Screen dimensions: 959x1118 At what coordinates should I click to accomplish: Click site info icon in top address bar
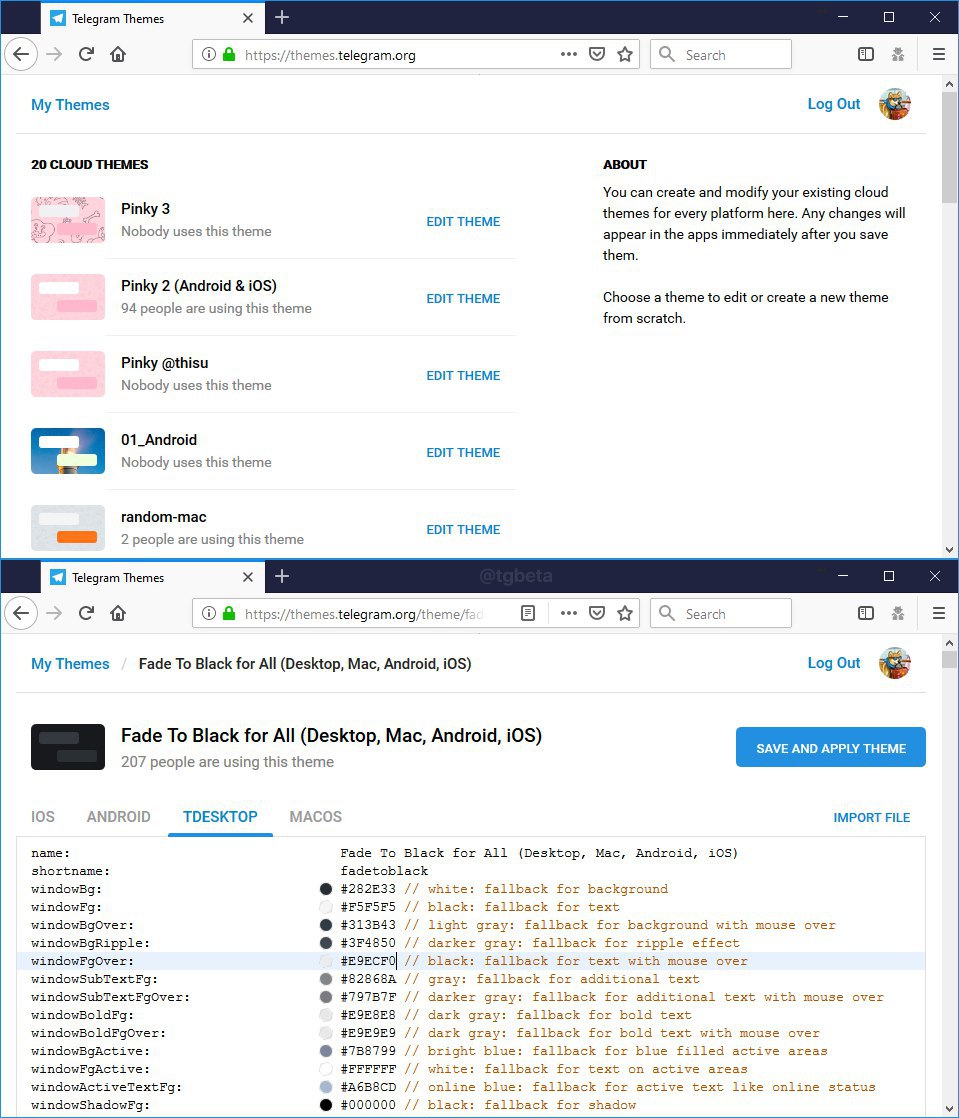[209, 54]
